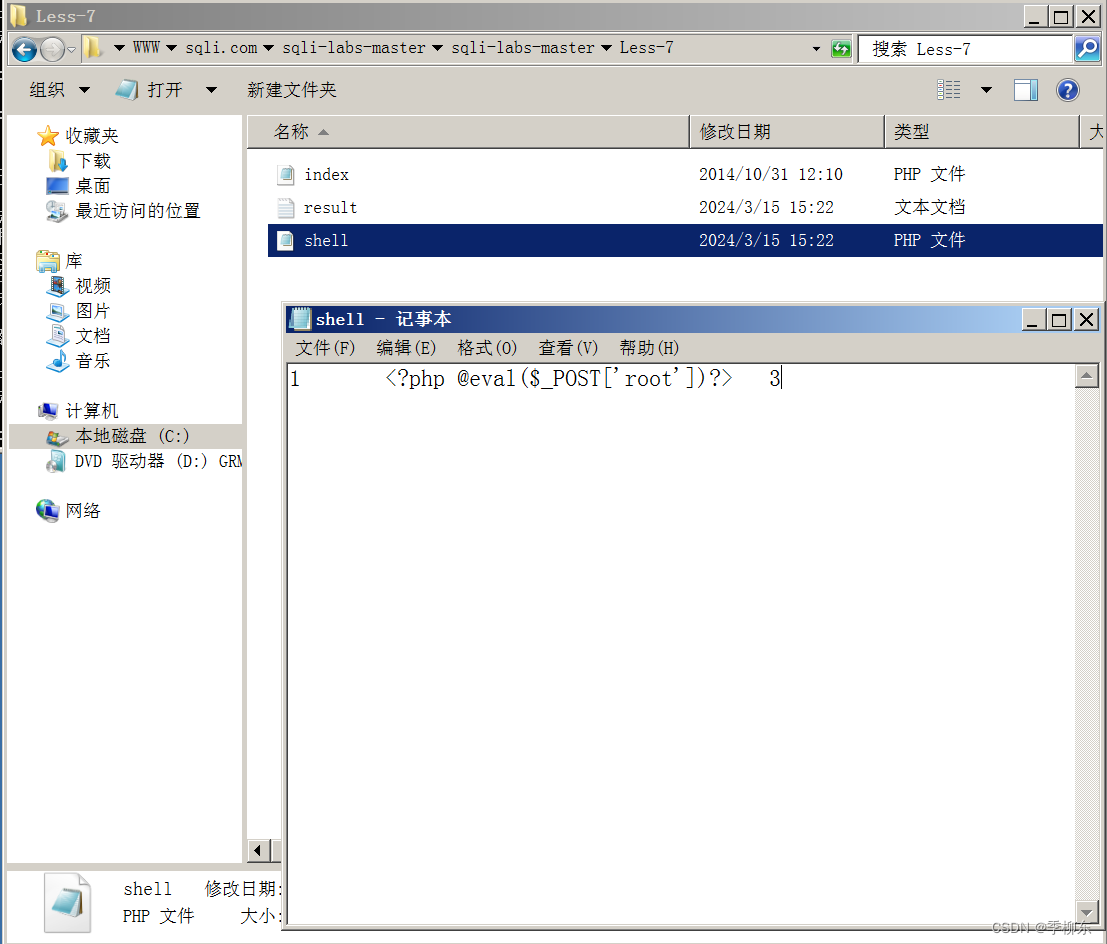Select 库 in navigation pane

click(73, 261)
